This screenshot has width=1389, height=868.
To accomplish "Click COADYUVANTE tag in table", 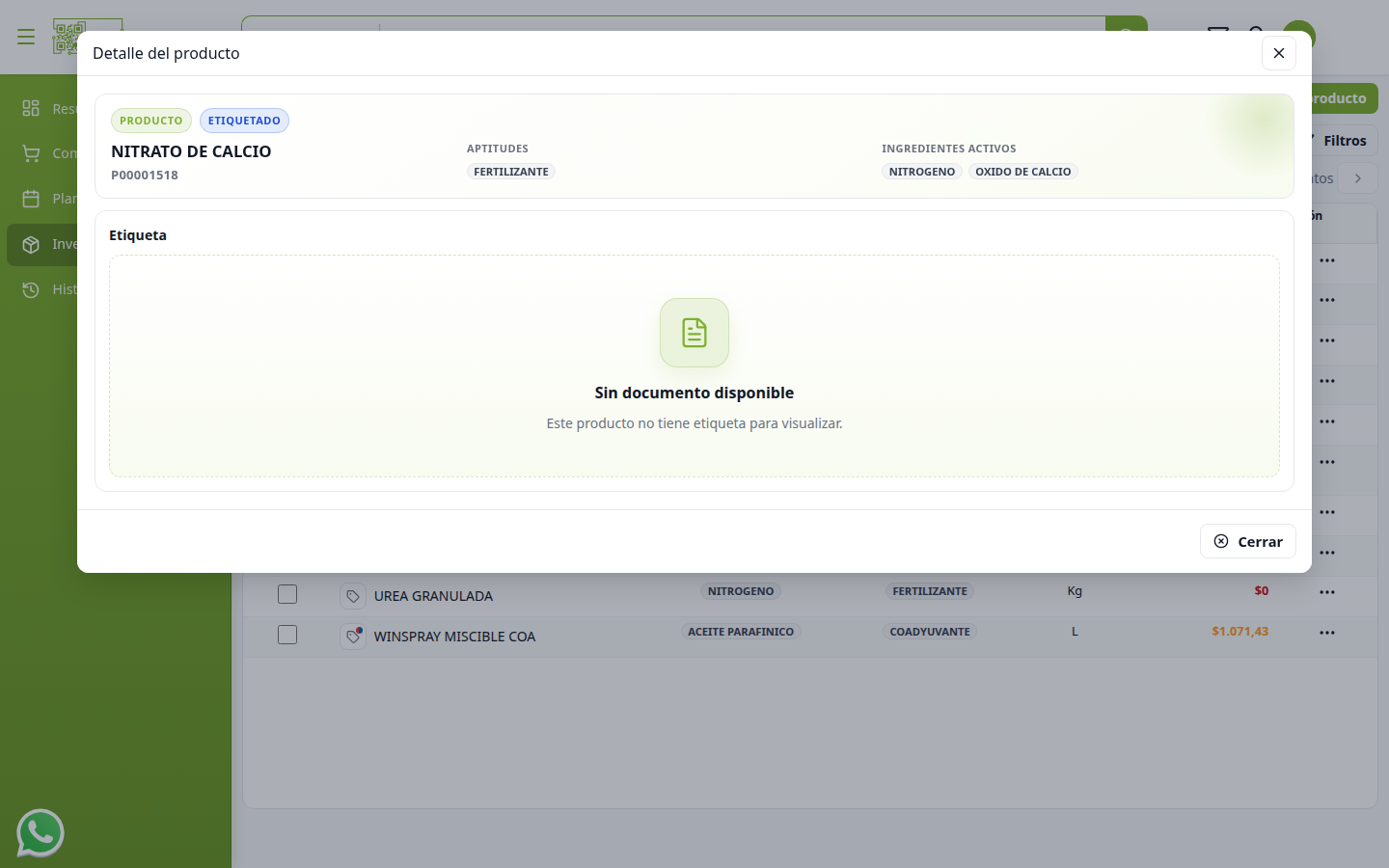I will coord(930,632).
